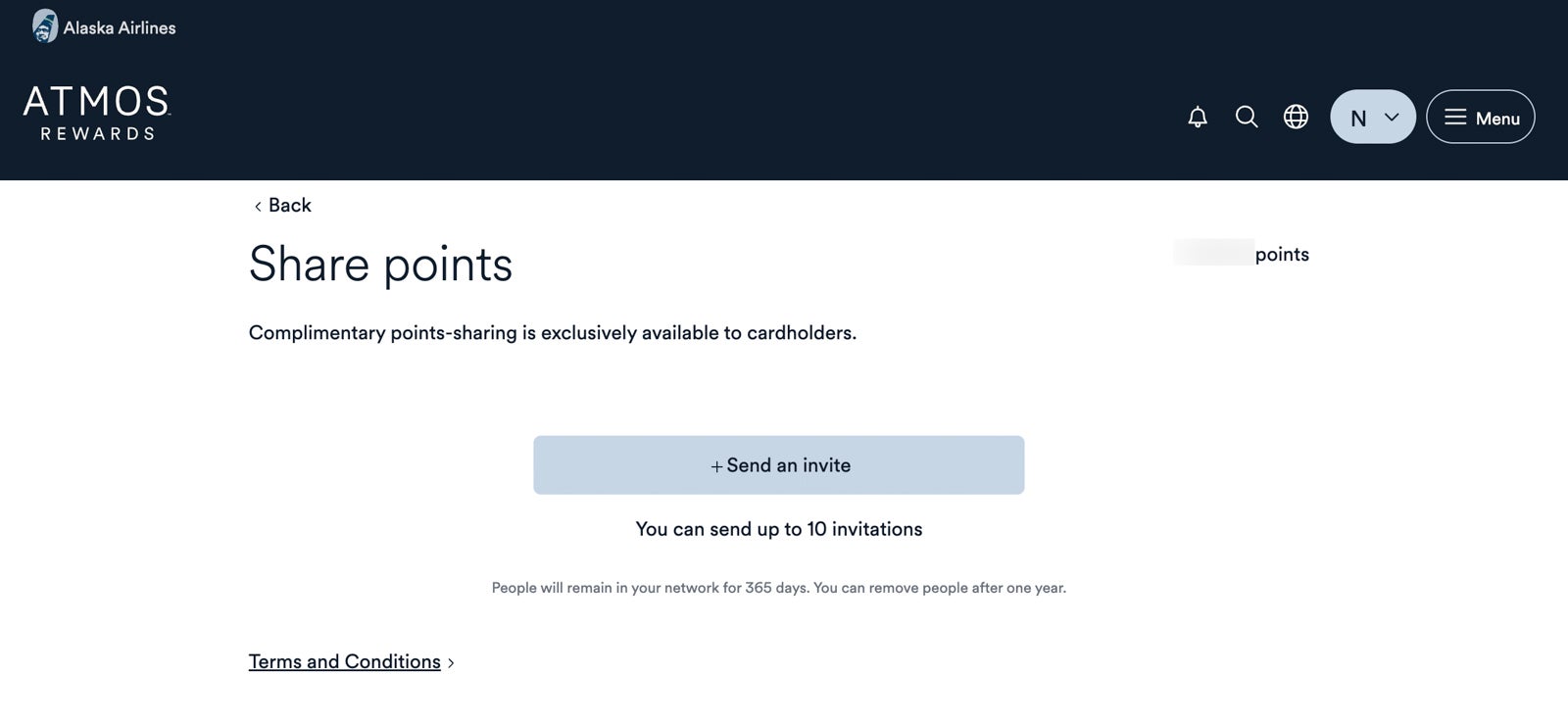Expand Terms and Conditions via its right chevron

[x=452, y=662]
